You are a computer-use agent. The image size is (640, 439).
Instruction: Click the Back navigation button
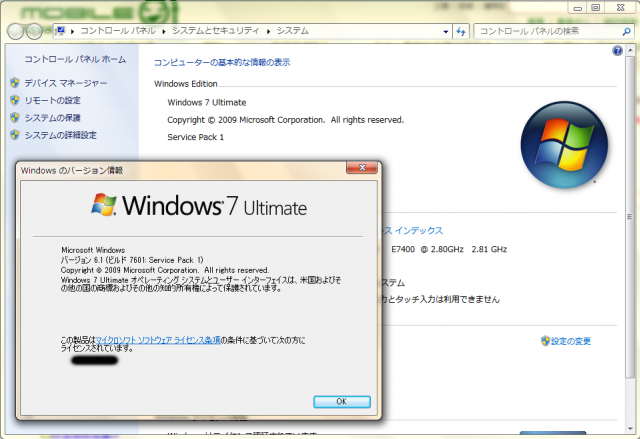pos(16,31)
